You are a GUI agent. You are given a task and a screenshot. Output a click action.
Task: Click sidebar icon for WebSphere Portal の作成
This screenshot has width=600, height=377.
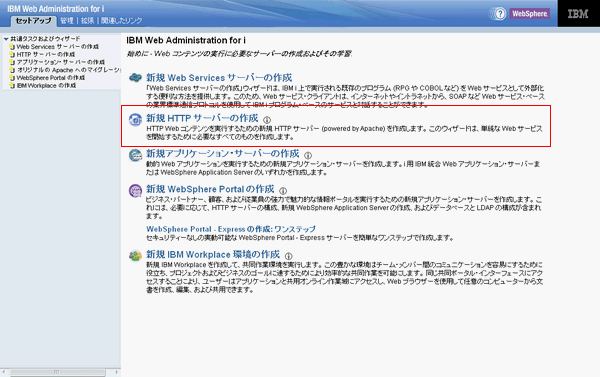coord(12,78)
